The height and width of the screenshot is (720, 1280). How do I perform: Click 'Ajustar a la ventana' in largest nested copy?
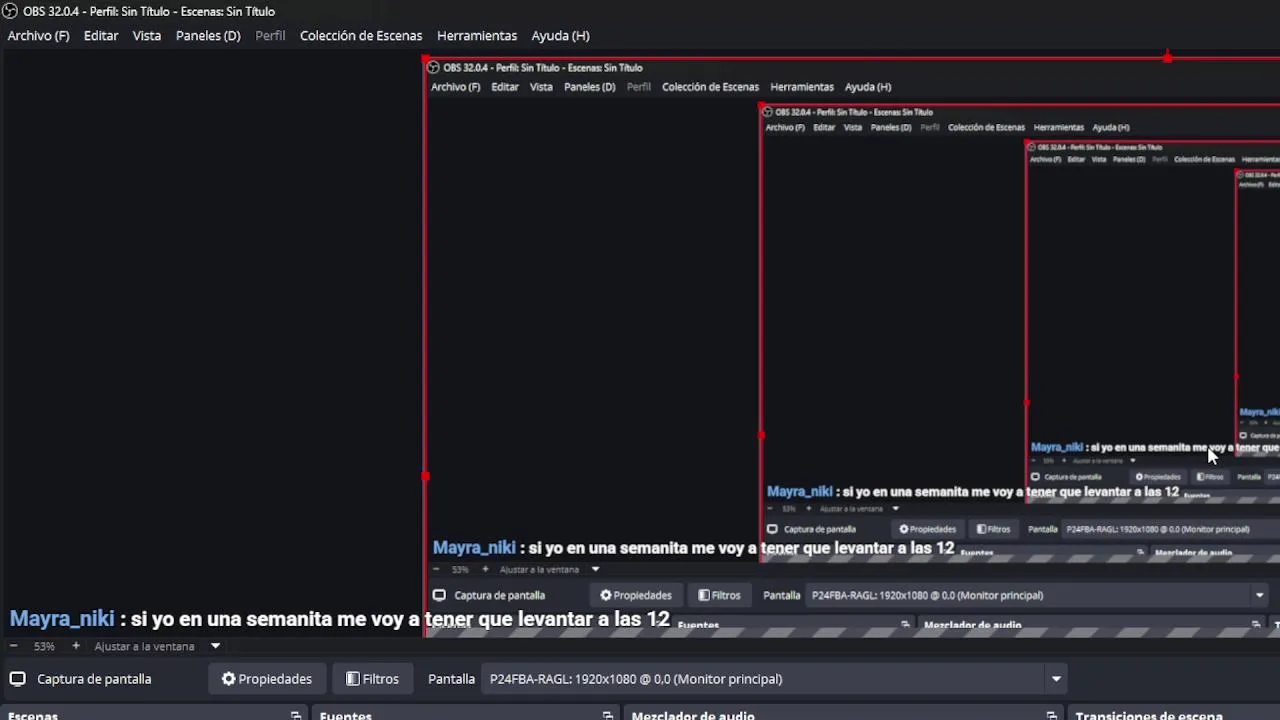pyautogui.click(x=539, y=569)
